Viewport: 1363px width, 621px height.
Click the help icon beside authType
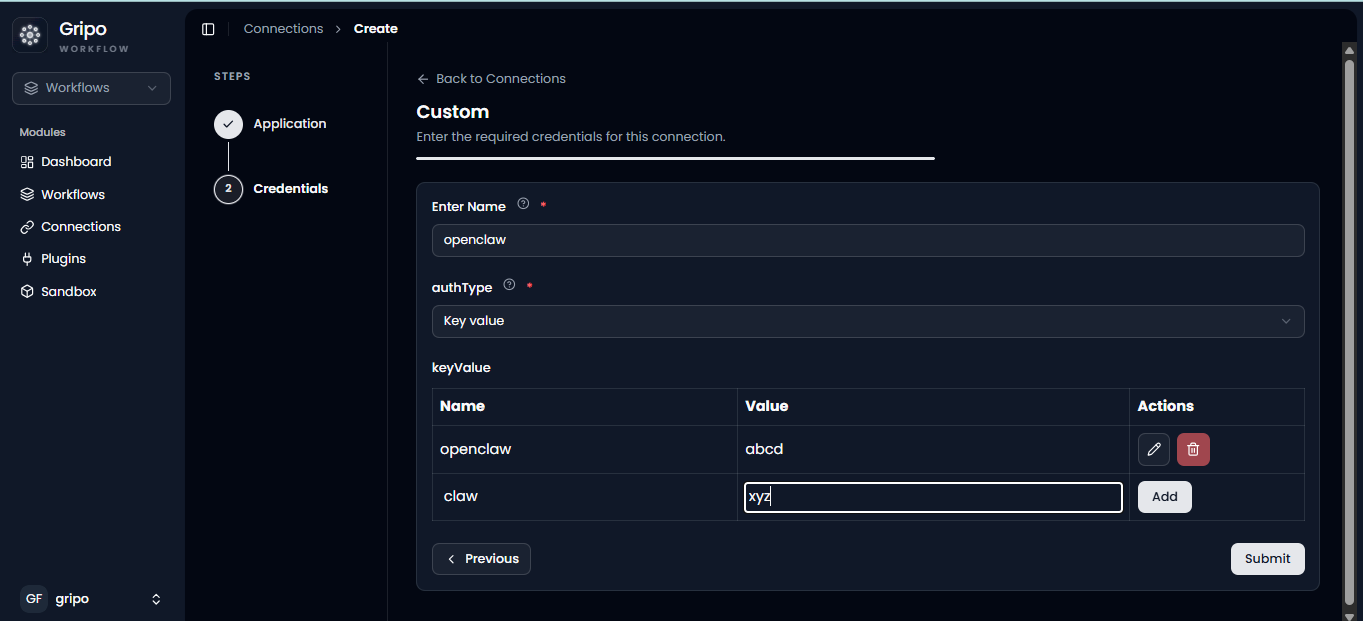coord(510,285)
